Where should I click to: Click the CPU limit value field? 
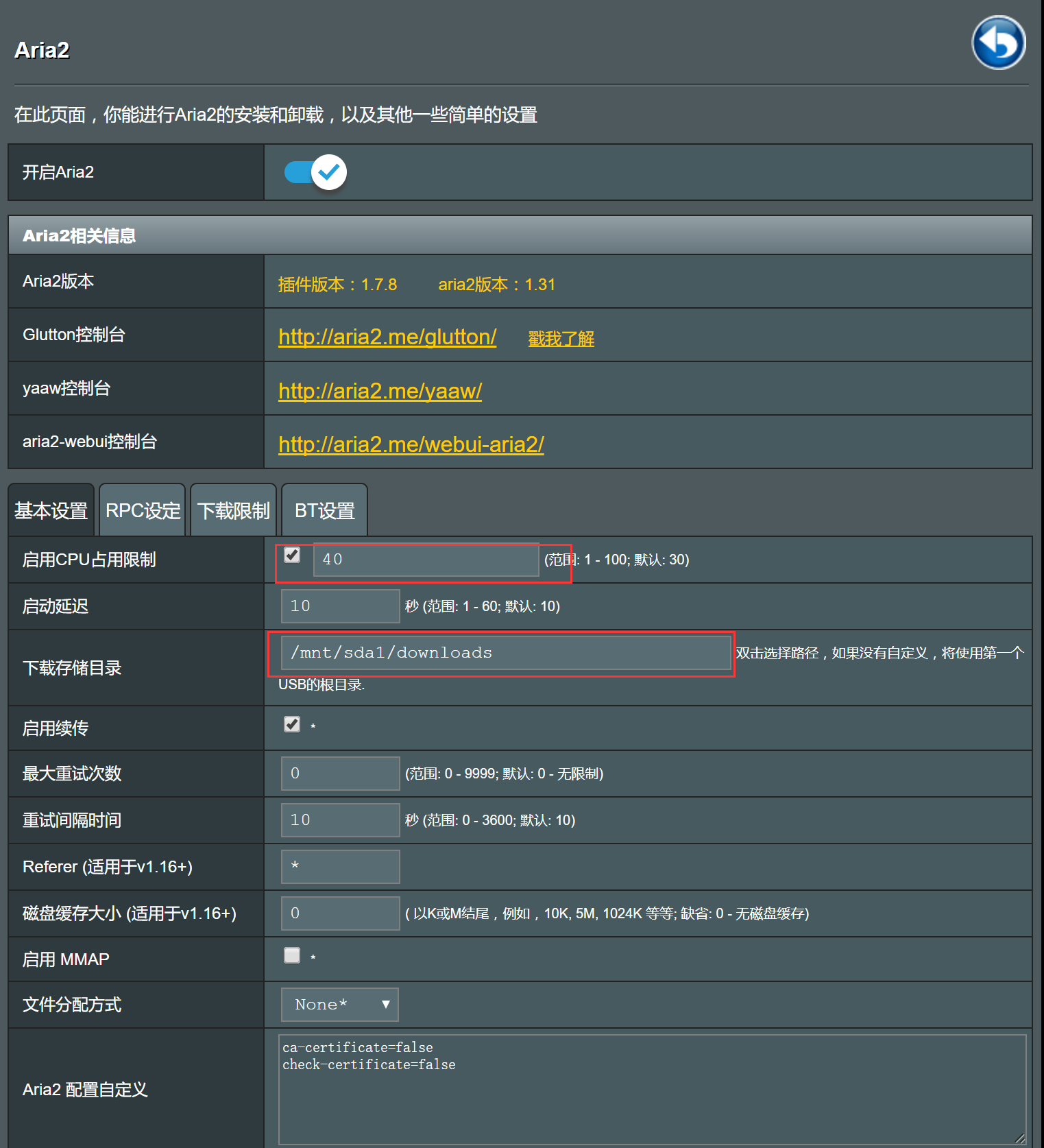coord(426,560)
